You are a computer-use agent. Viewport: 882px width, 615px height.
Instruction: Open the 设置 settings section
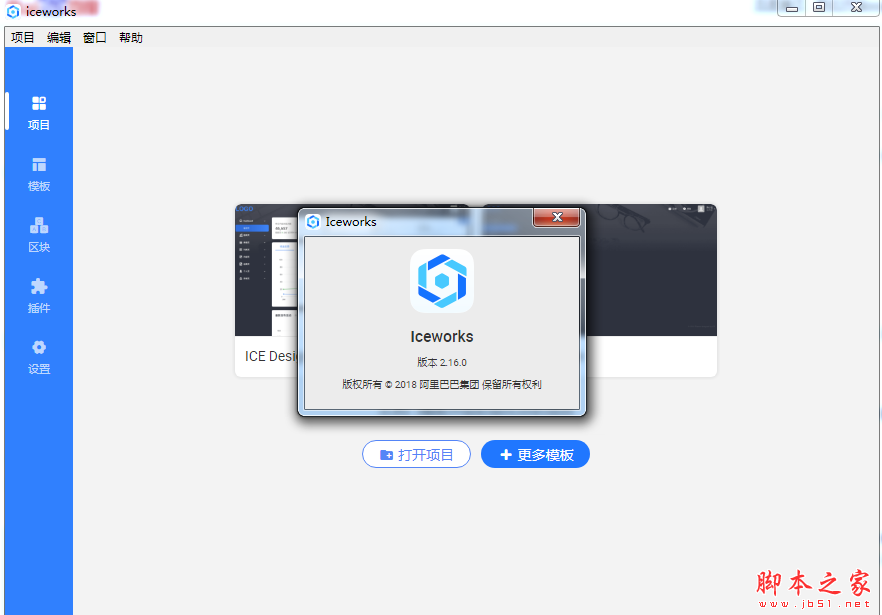coord(39,357)
